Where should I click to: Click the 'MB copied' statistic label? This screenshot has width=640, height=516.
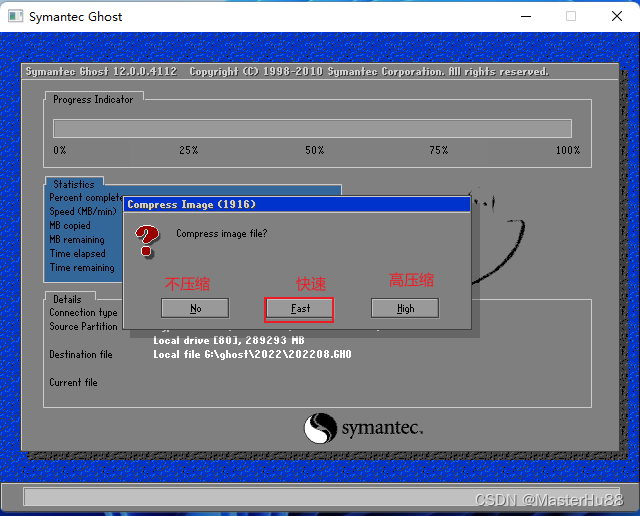coord(70,225)
